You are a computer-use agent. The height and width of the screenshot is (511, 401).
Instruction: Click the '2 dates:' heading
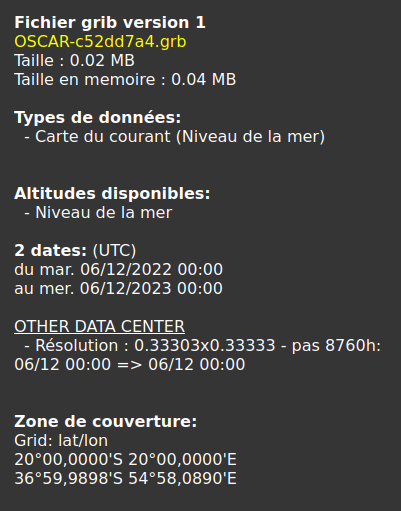click(x=50, y=251)
